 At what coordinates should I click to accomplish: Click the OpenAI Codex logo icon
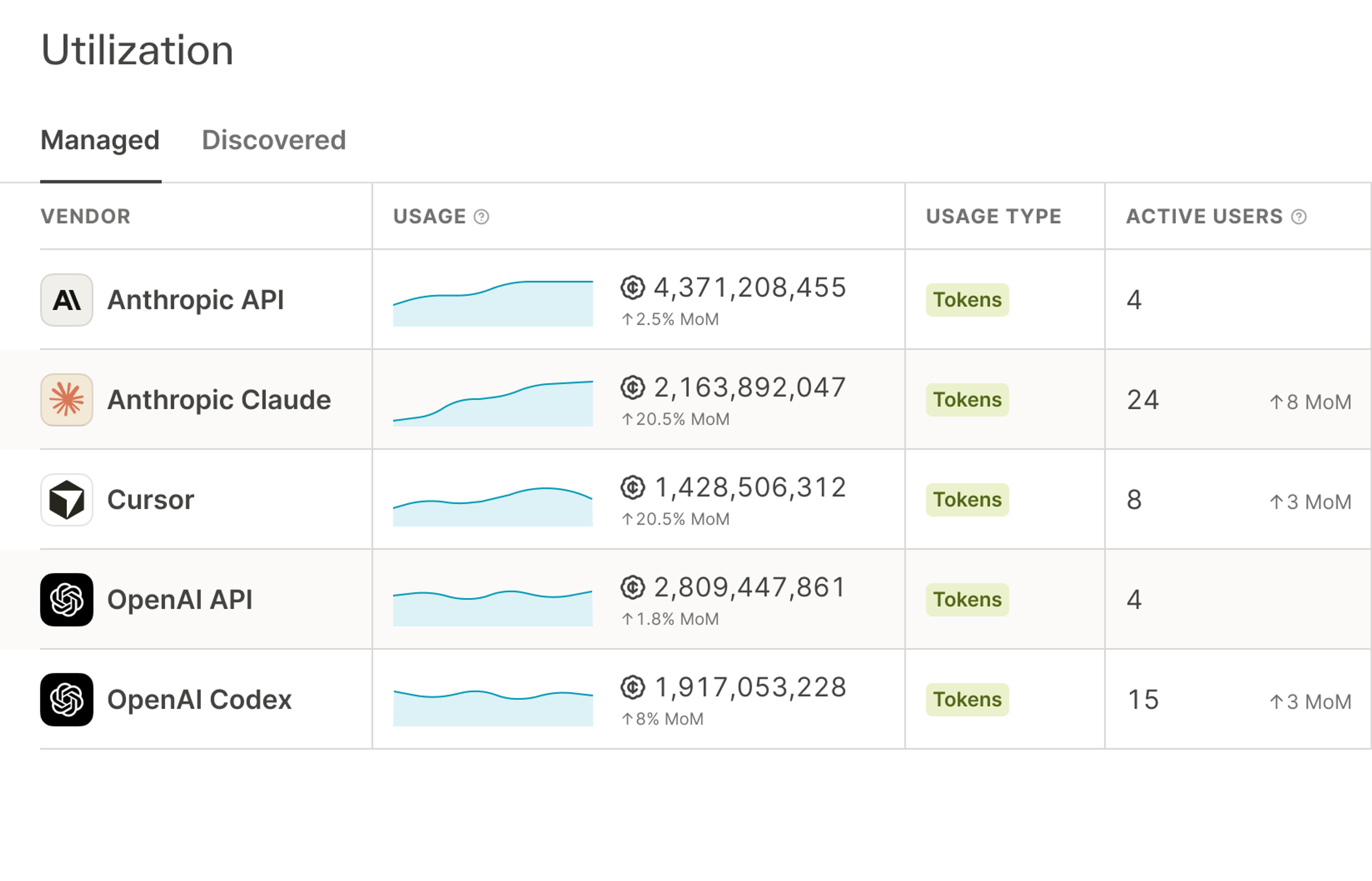click(x=67, y=700)
